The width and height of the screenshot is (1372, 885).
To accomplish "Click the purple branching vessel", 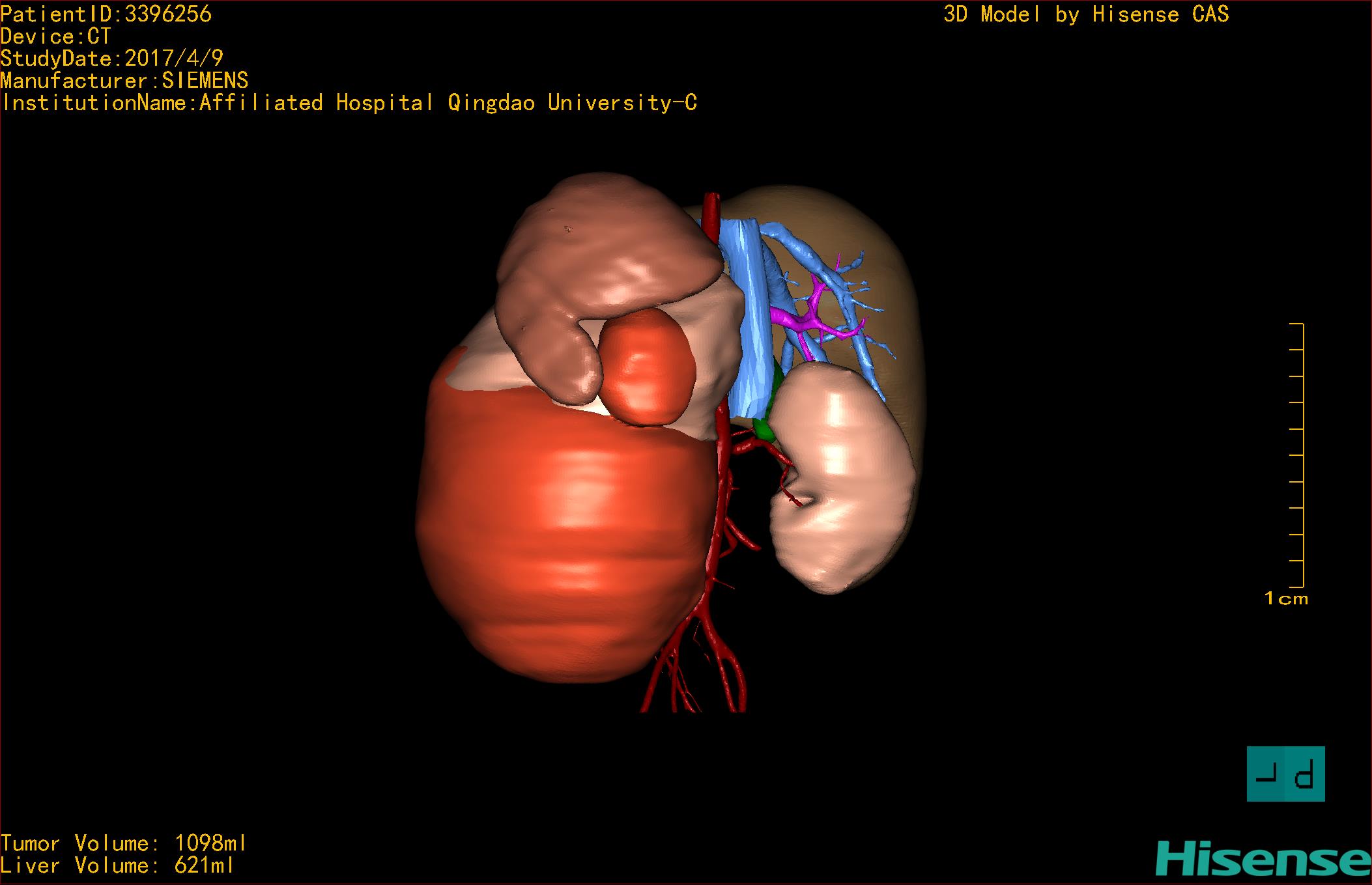I will pos(800,321).
